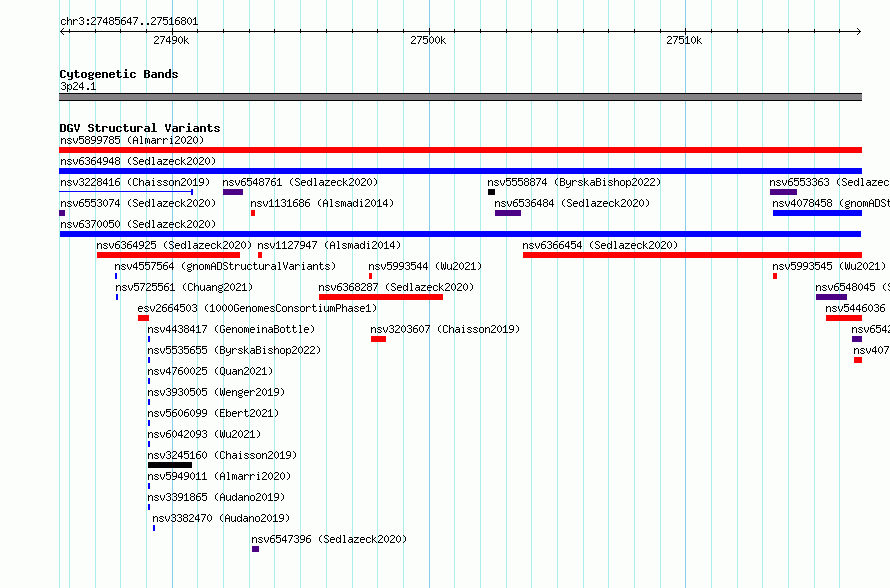This screenshot has height=588, width=890.
Task: Open variant nsv3382470 (Audano2019) label
Action: pos(221,518)
